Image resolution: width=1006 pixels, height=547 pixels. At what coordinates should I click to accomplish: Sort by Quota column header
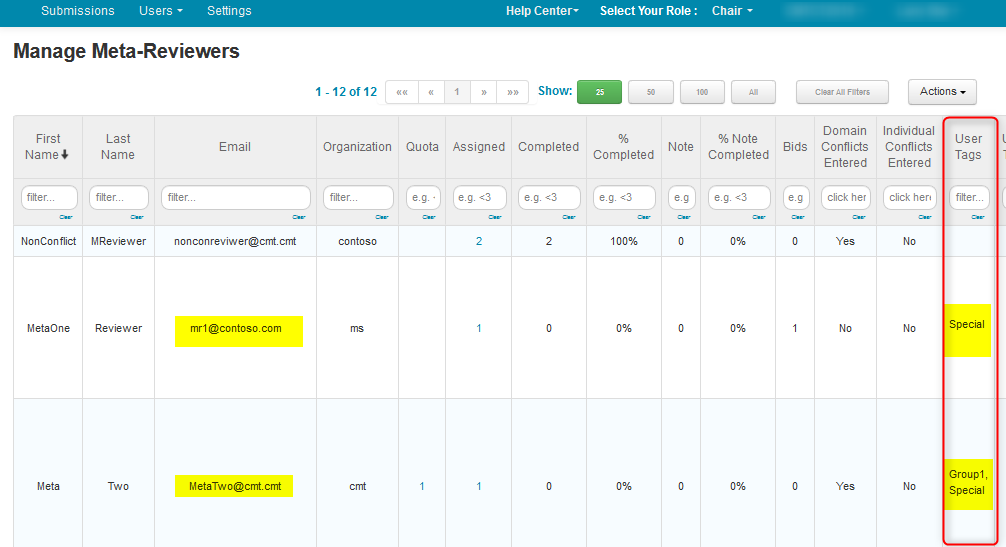422,147
